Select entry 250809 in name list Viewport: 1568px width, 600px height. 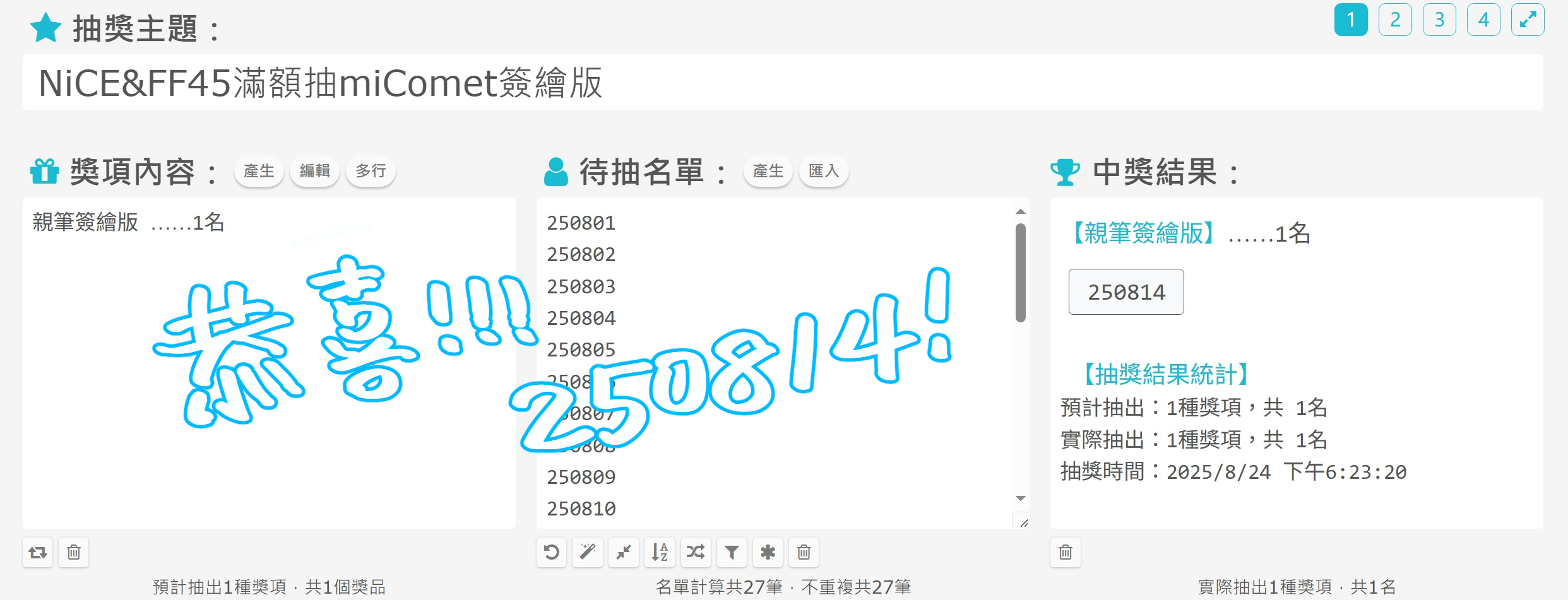tap(581, 477)
